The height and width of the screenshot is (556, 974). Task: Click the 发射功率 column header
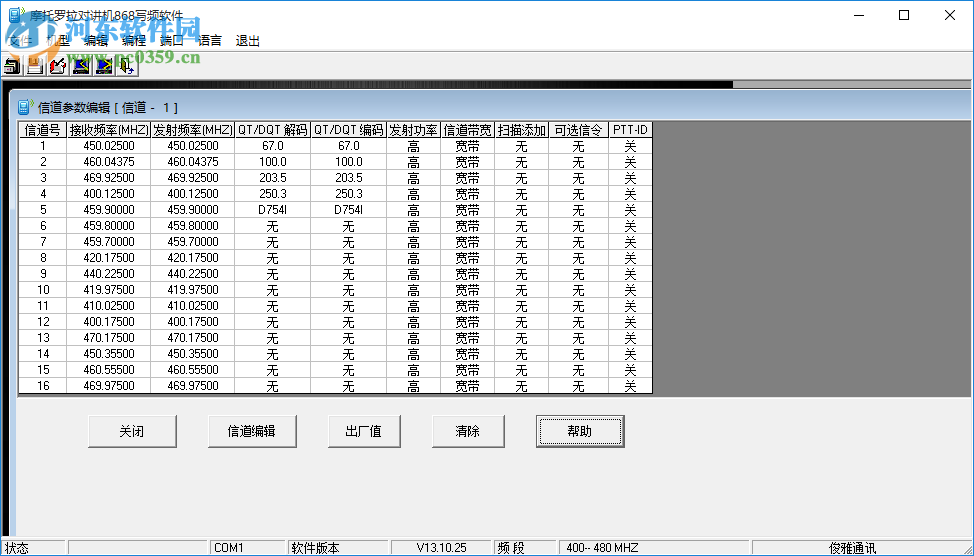point(414,130)
